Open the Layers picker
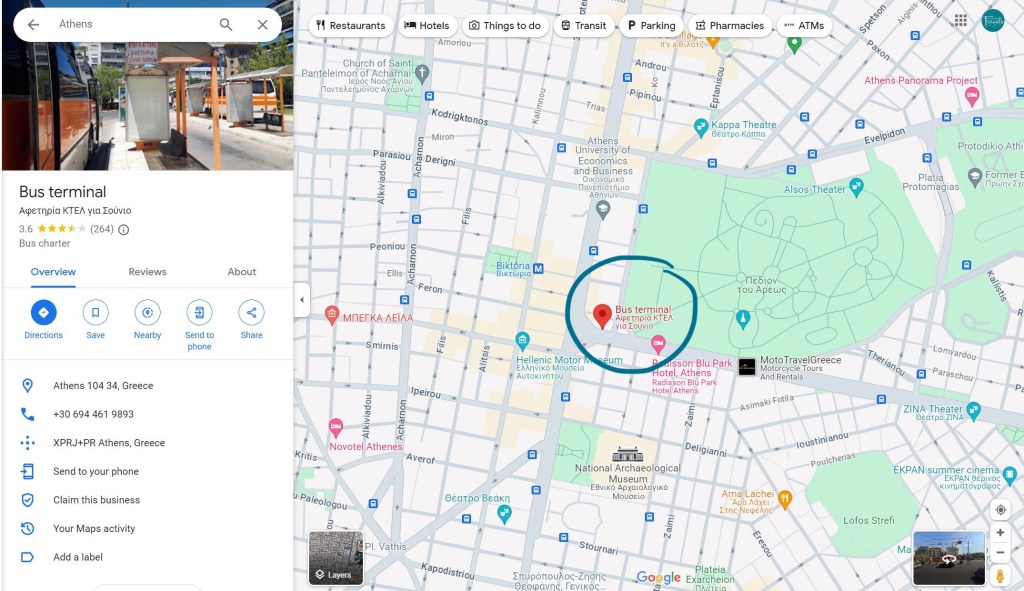The image size is (1024, 591). 335,557
